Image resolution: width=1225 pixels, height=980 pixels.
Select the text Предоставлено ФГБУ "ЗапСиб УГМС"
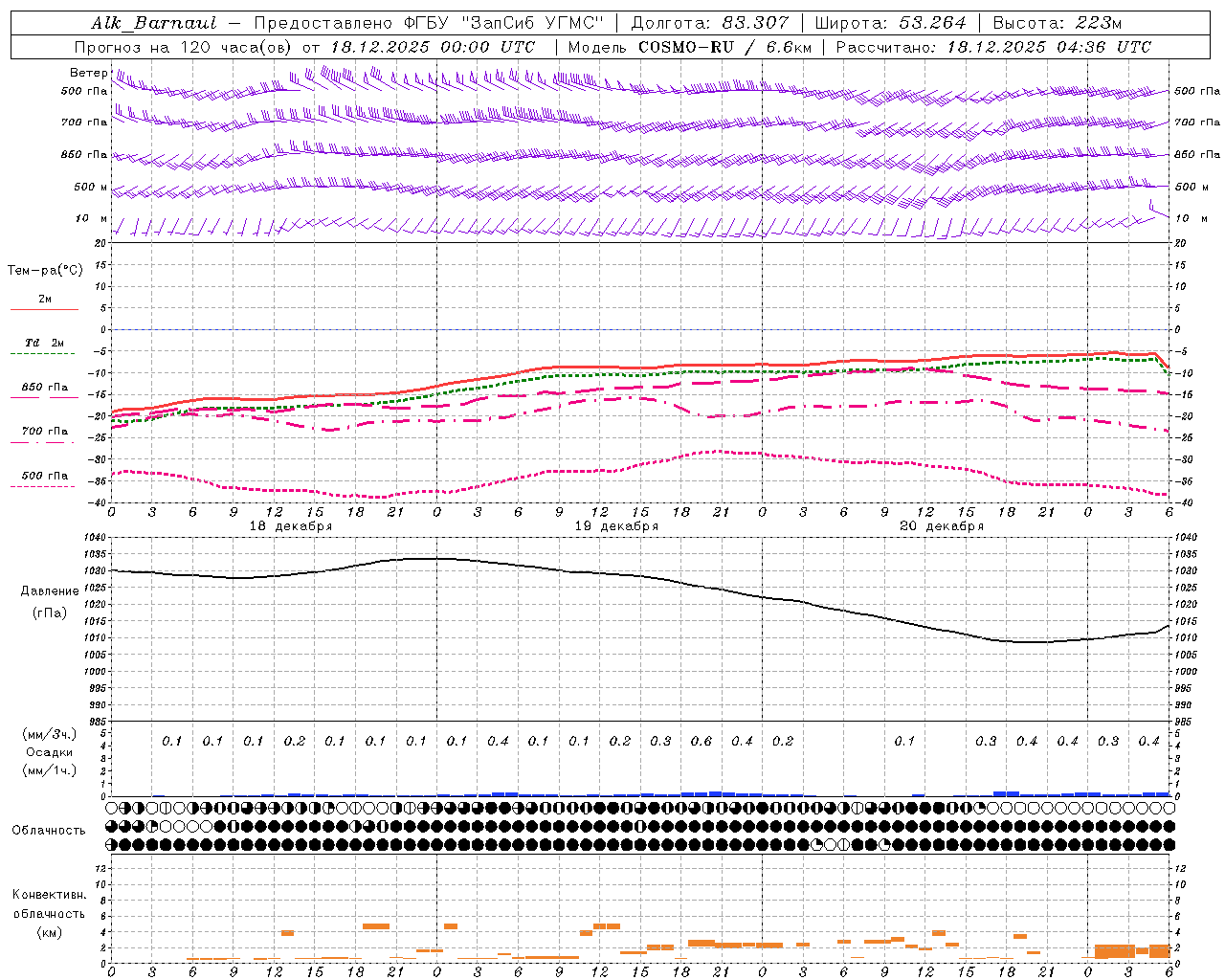pos(429,23)
